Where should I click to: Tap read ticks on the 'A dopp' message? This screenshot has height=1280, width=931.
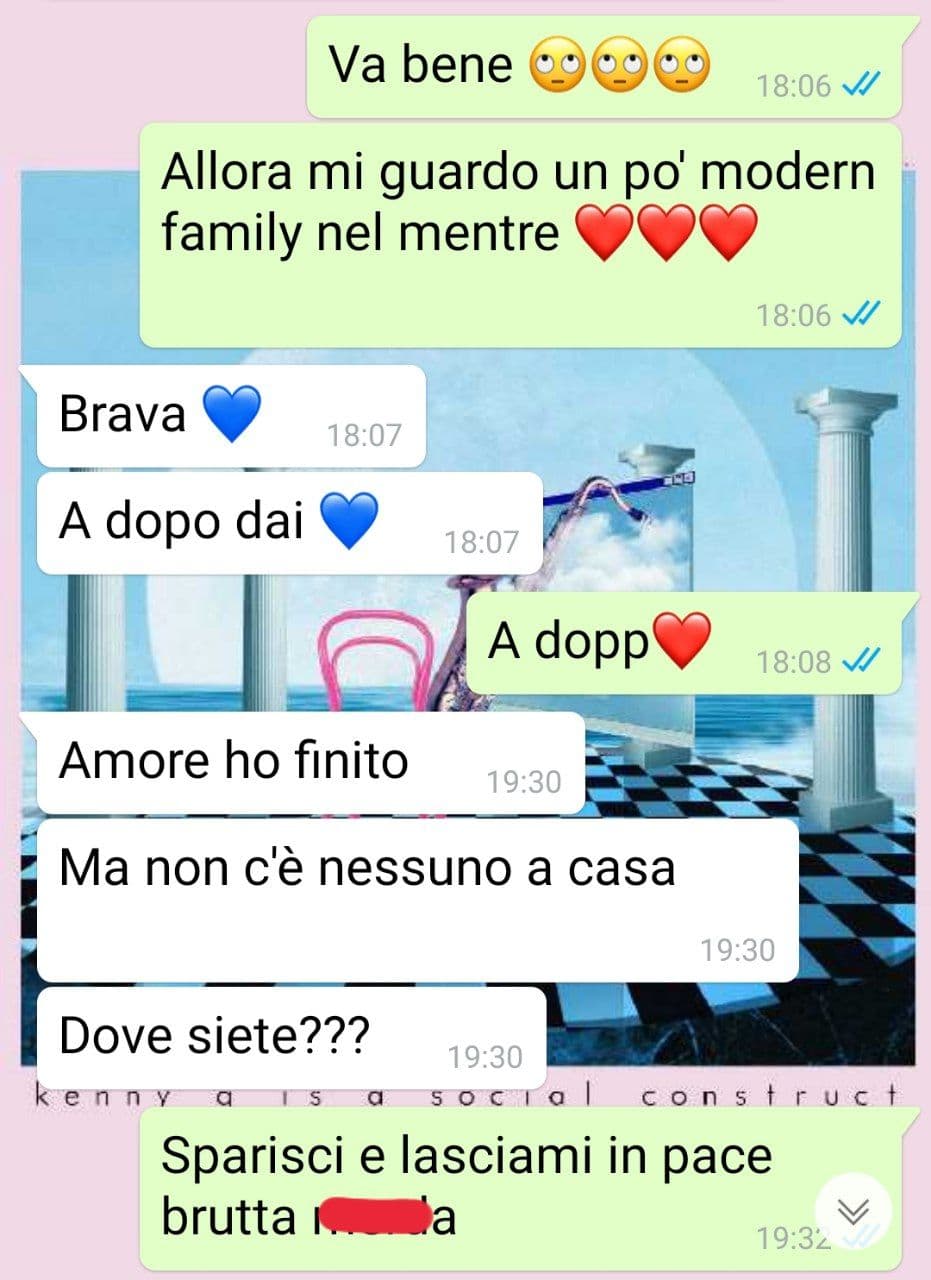point(860,660)
